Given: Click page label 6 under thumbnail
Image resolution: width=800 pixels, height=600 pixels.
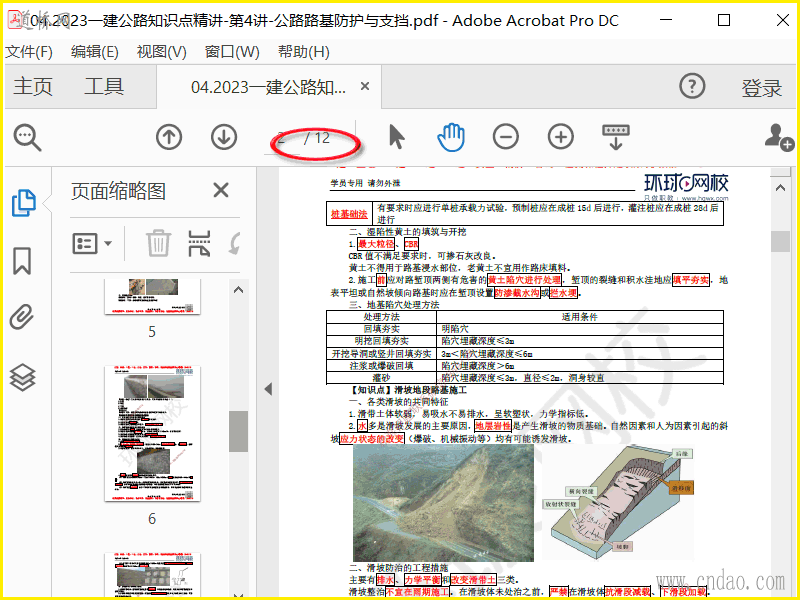Looking at the screenshot, I should (x=152, y=519).
